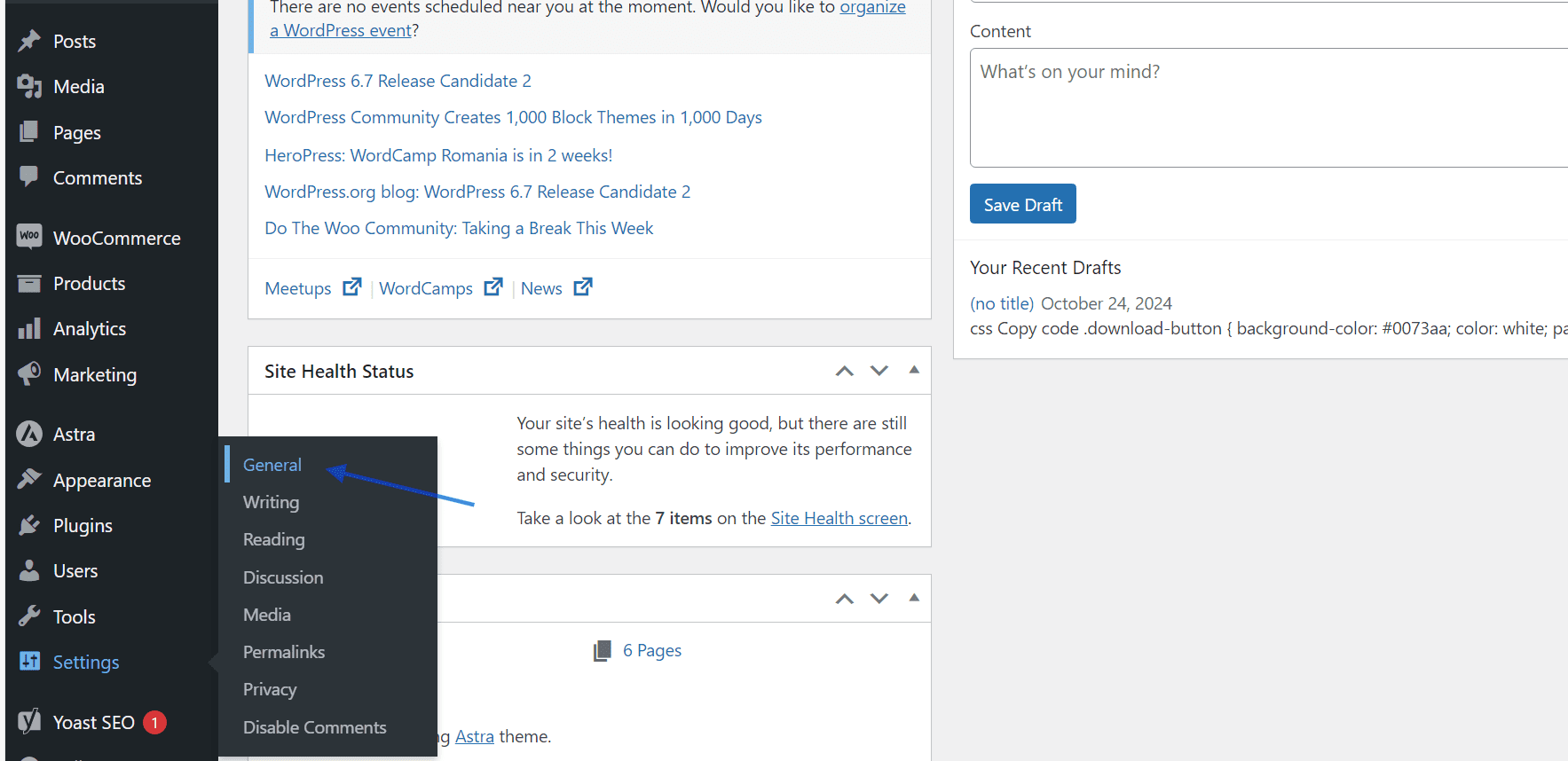This screenshot has height=761, width=1568.
Task: Click into the Content text area
Action: 1269,108
